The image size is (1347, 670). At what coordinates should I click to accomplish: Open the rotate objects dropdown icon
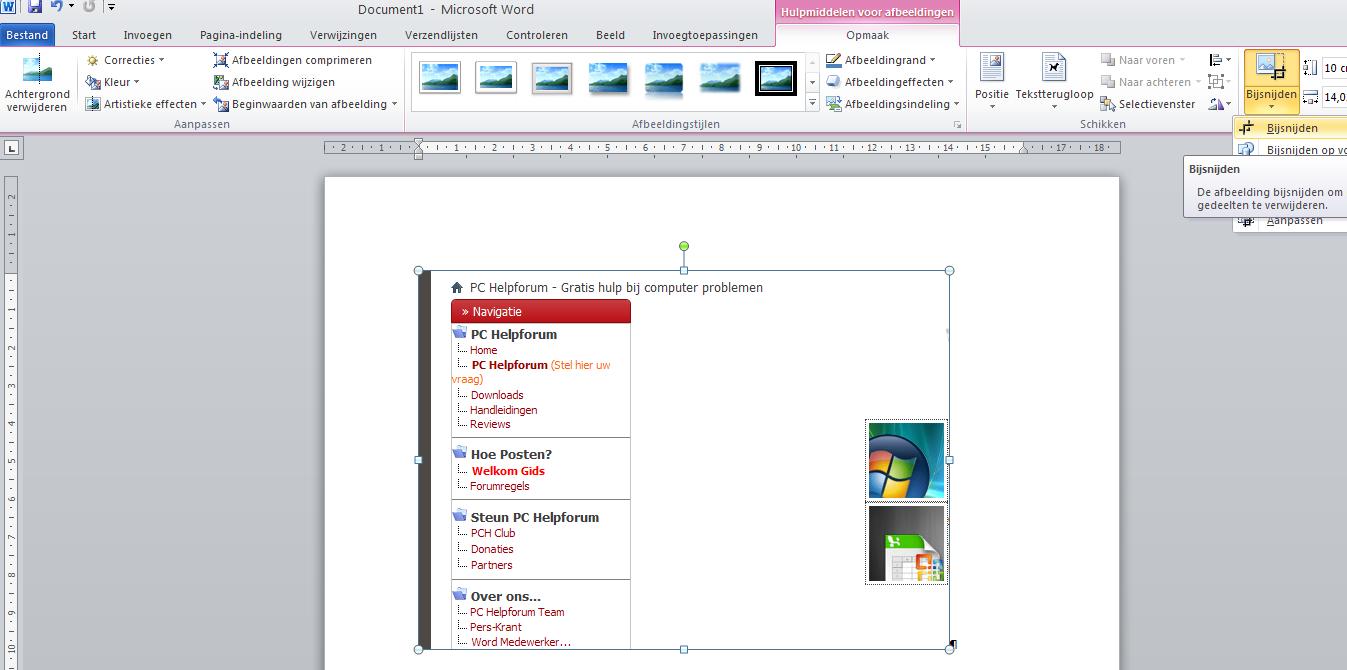1219,104
